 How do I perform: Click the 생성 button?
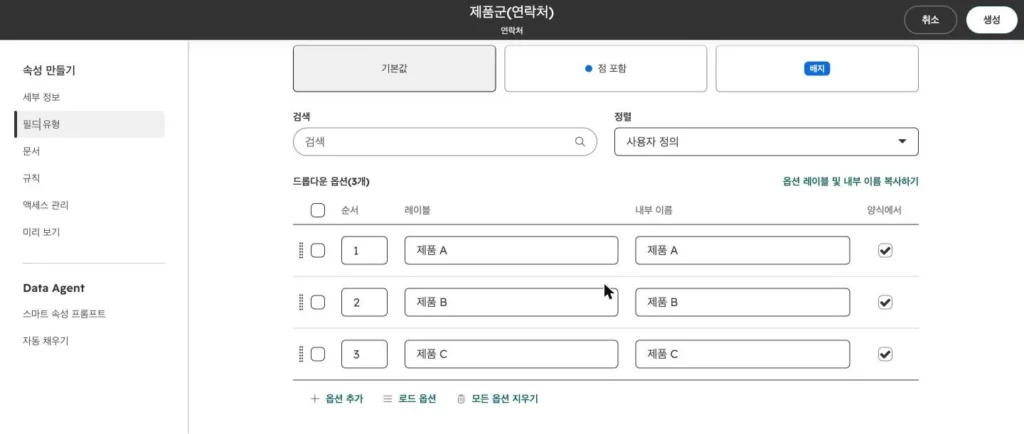[991, 20]
